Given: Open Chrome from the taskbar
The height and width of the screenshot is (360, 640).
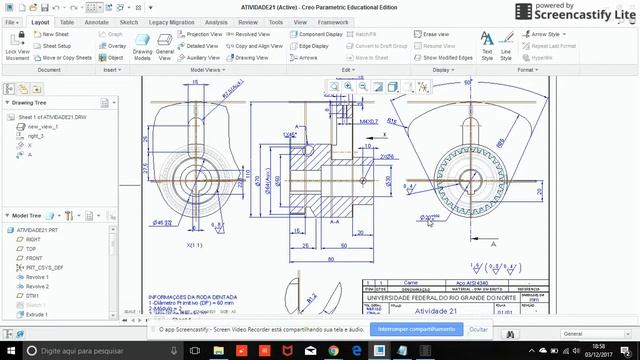Looking at the screenshot, I should tap(333, 351).
